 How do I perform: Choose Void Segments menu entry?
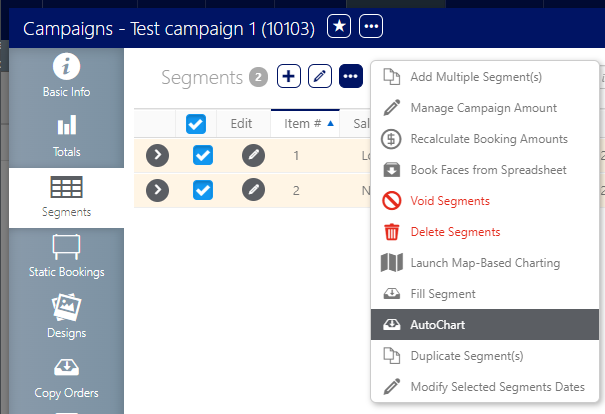point(450,201)
